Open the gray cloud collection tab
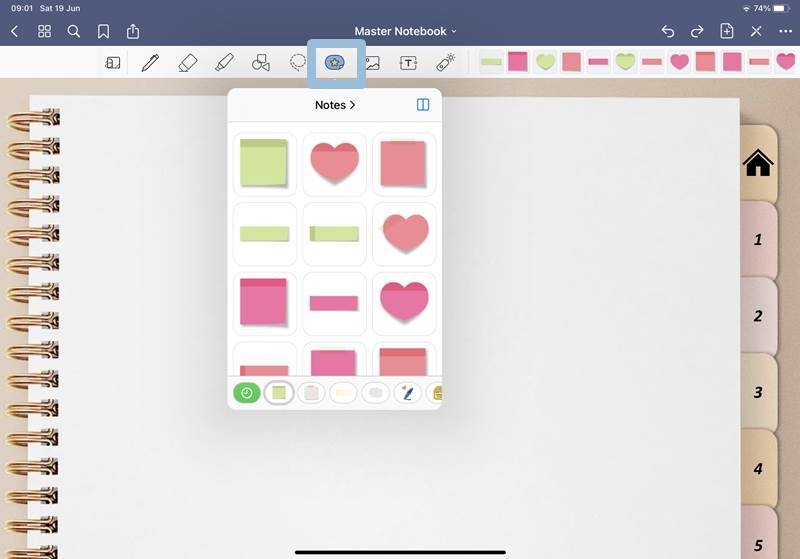 (x=376, y=393)
